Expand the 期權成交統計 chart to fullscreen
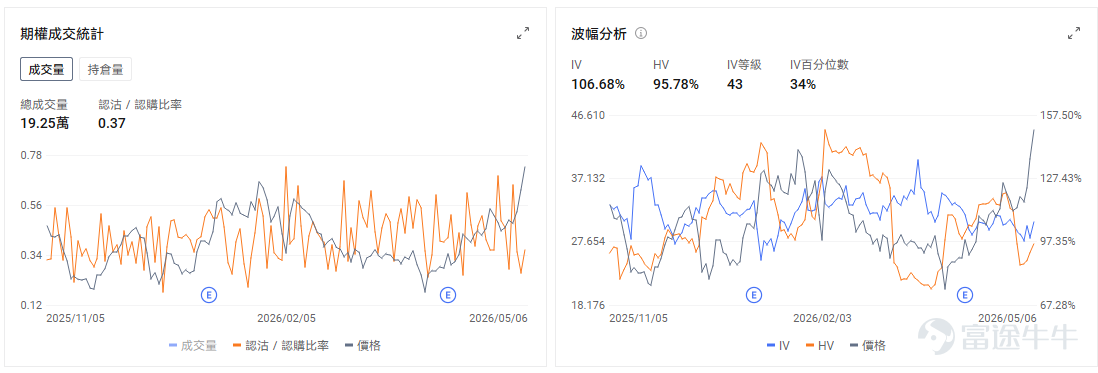Viewport: 1098px width, 373px height. point(523,33)
